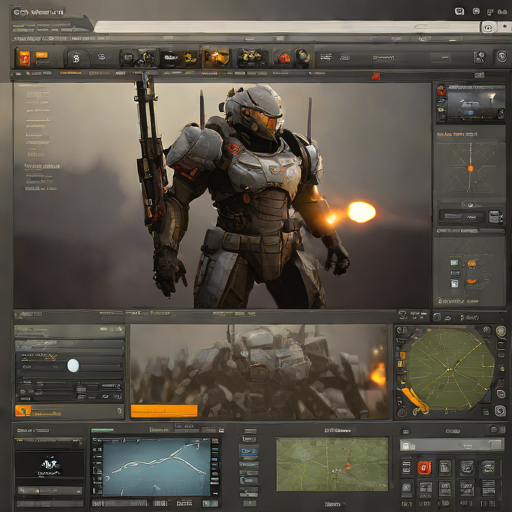Select the orange square icon in top toolbar
Viewport: 512px width, 512px height.
click(x=25, y=58)
